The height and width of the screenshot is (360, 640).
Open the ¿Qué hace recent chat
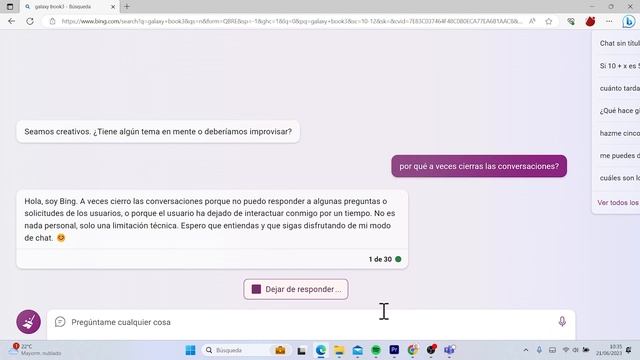619,111
